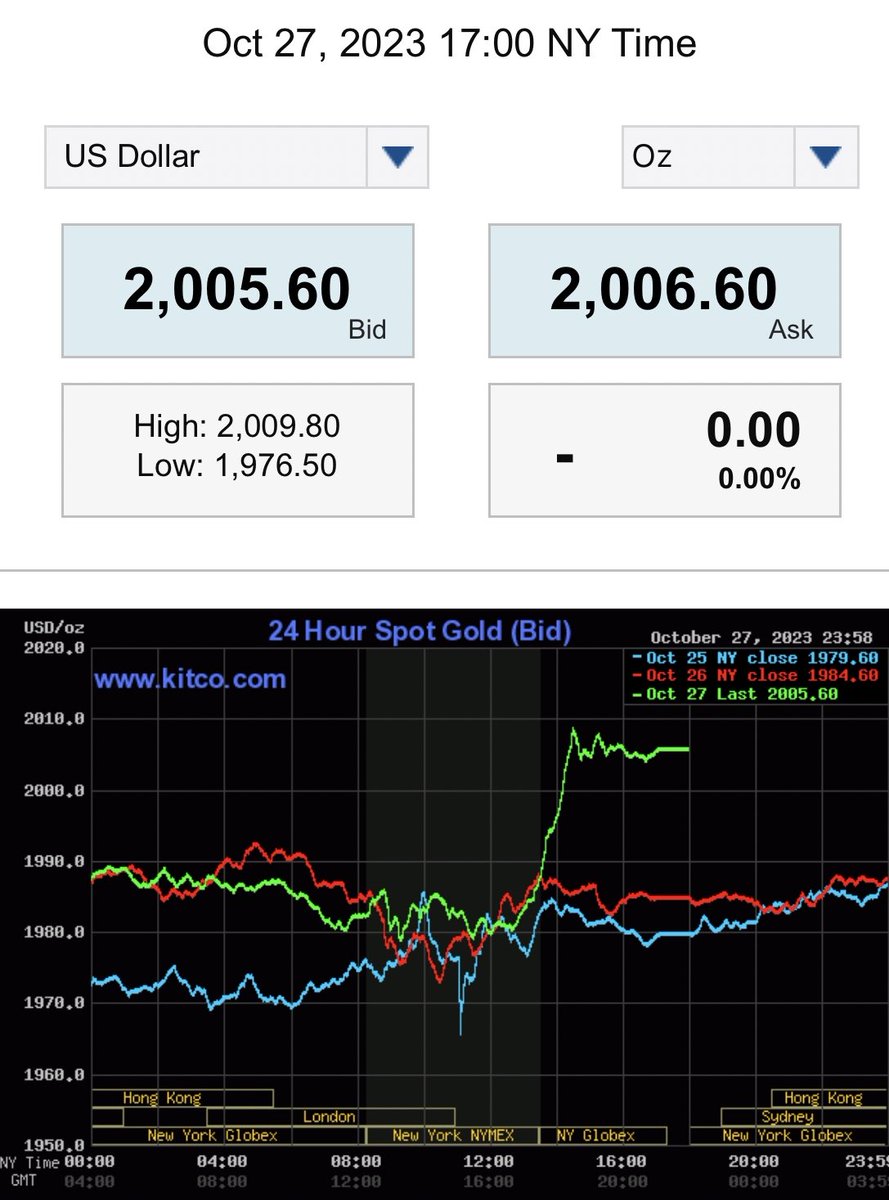This screenshot has width=889, height=1200.
Task: Open the www.kitco.com link on chart
Action: point(190,680)
